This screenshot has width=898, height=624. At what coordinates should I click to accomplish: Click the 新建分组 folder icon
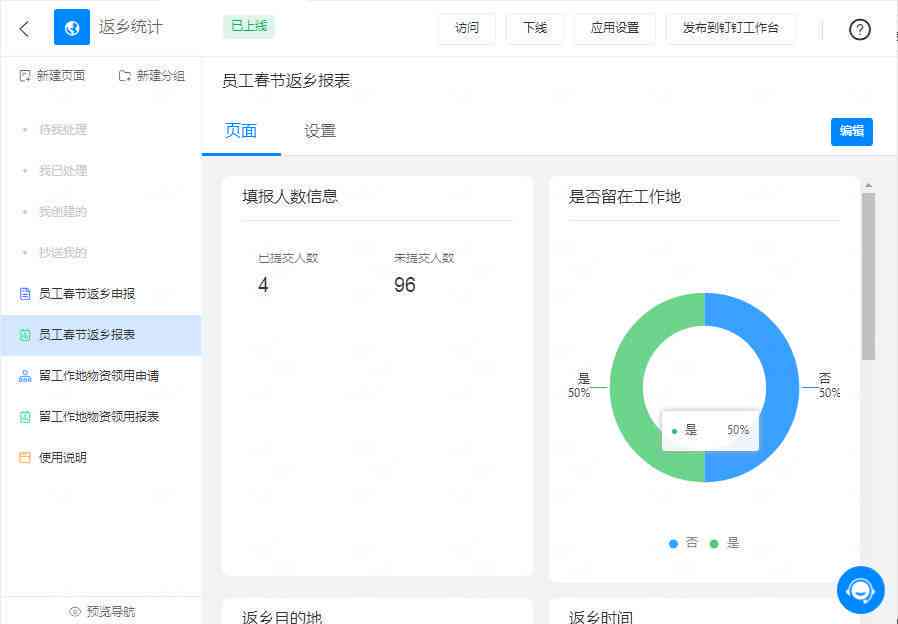[124, 76]
